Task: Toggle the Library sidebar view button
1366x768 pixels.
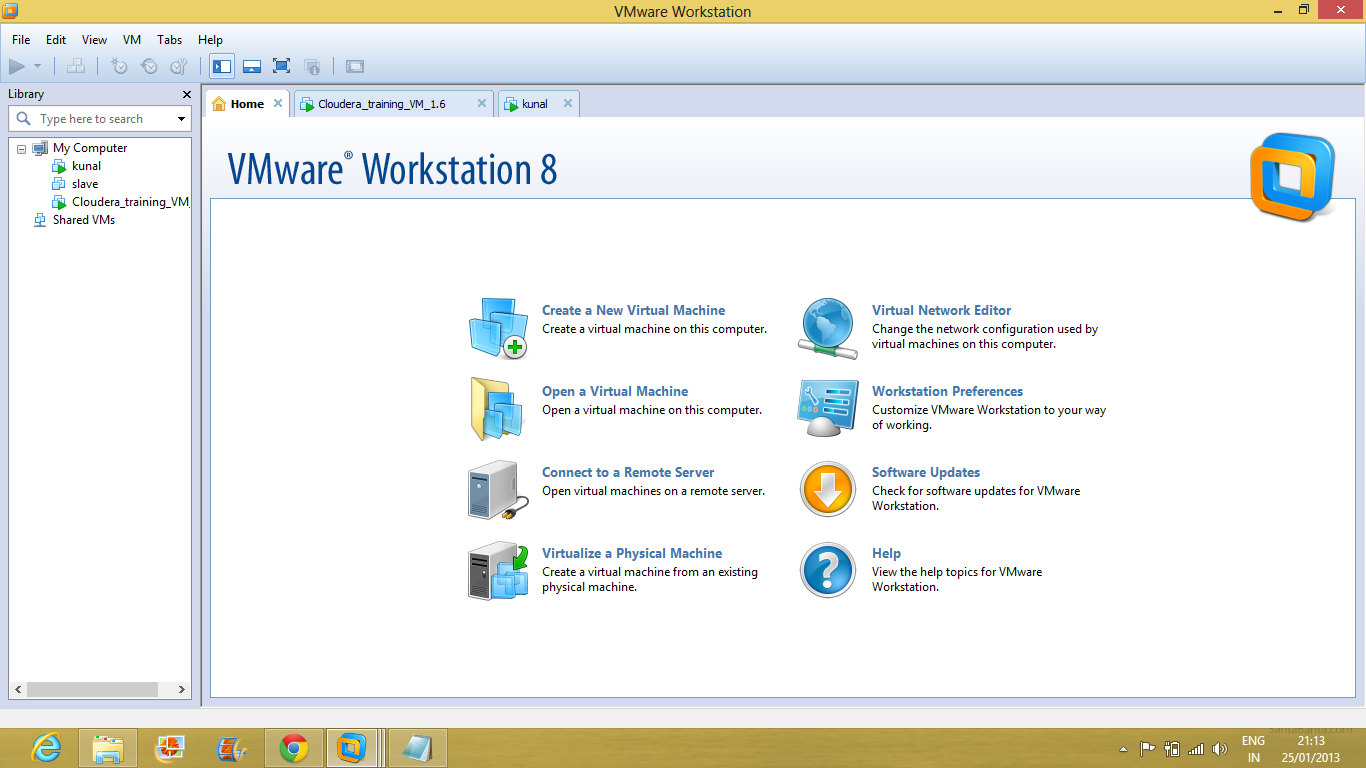Action: click(222, 67)
